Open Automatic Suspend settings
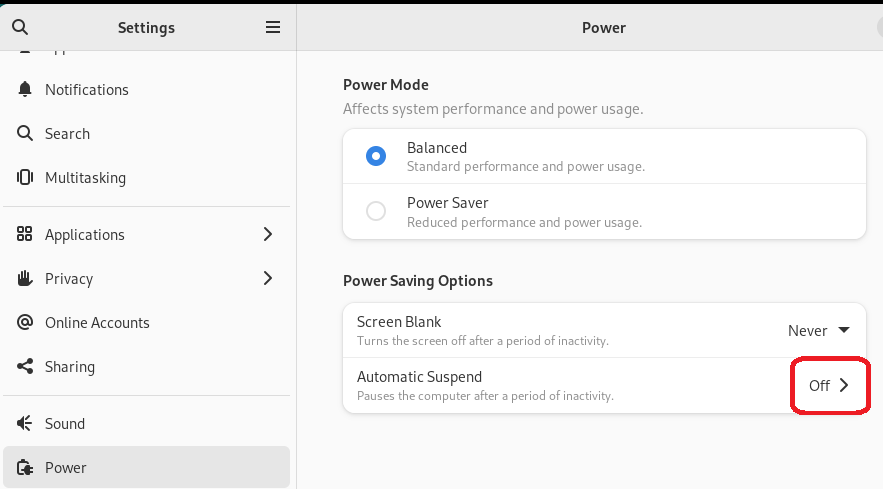 click(829, 385)
